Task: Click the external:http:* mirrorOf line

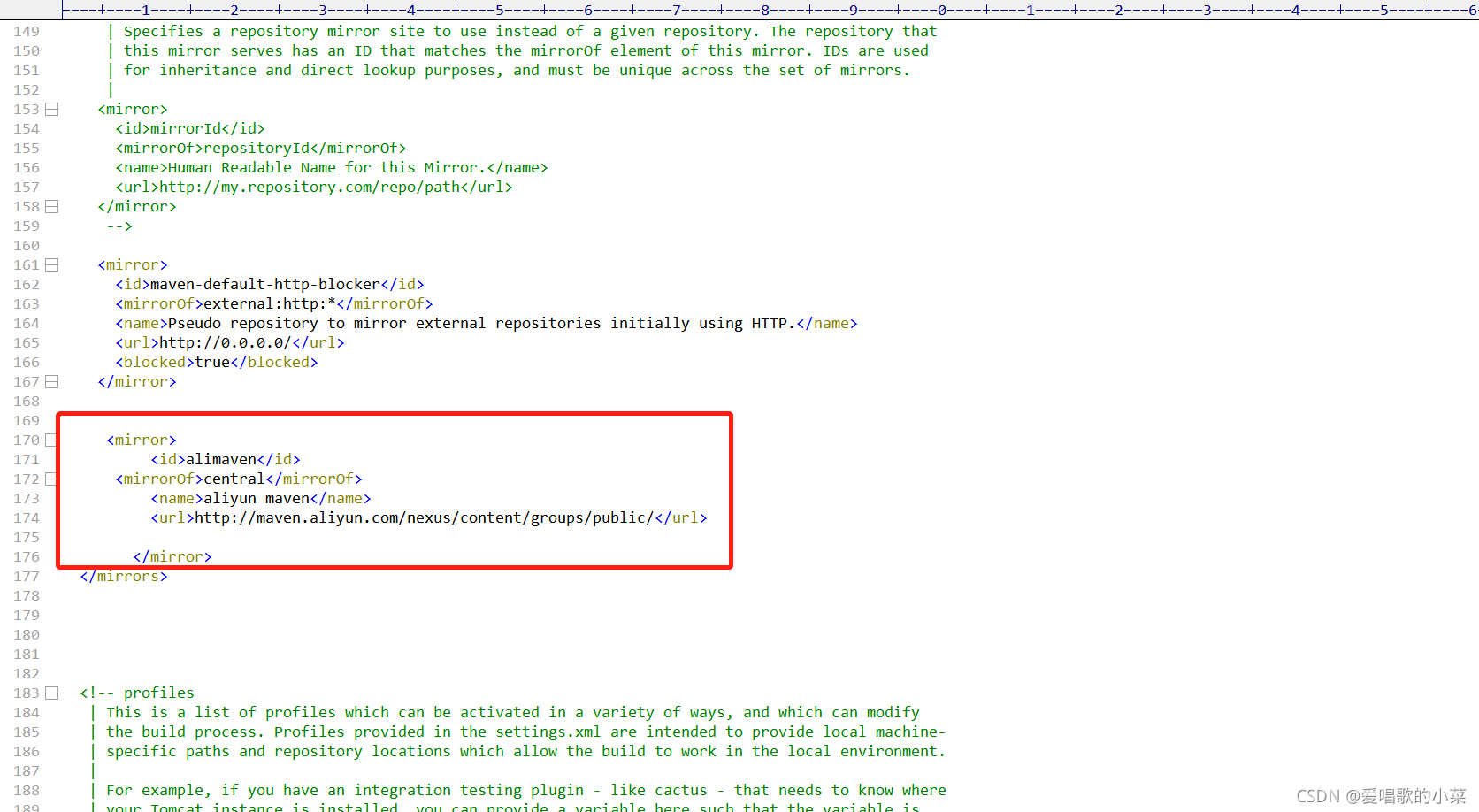Action: [x=274, y=304]
